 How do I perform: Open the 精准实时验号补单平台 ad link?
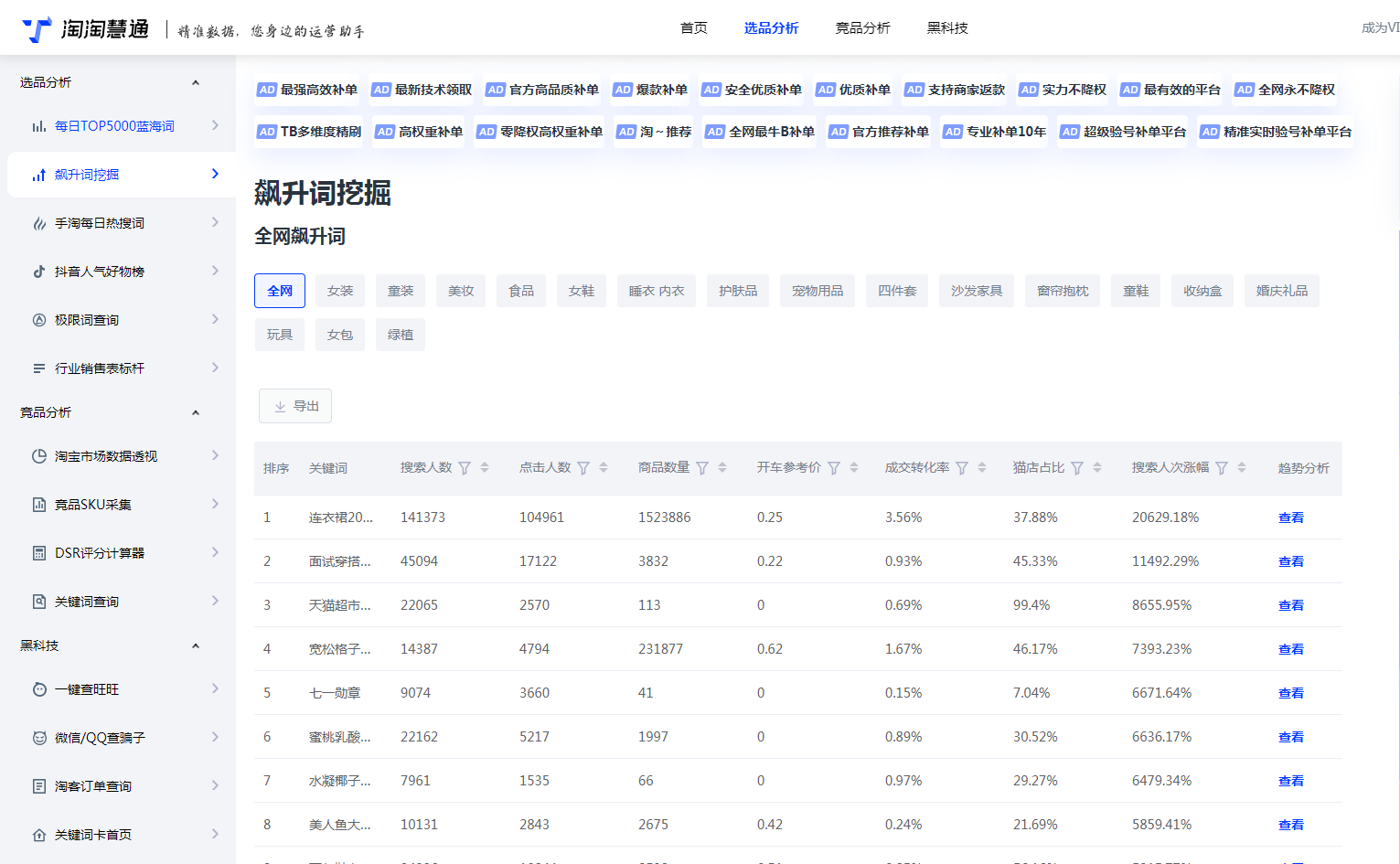click(1276, 132)
